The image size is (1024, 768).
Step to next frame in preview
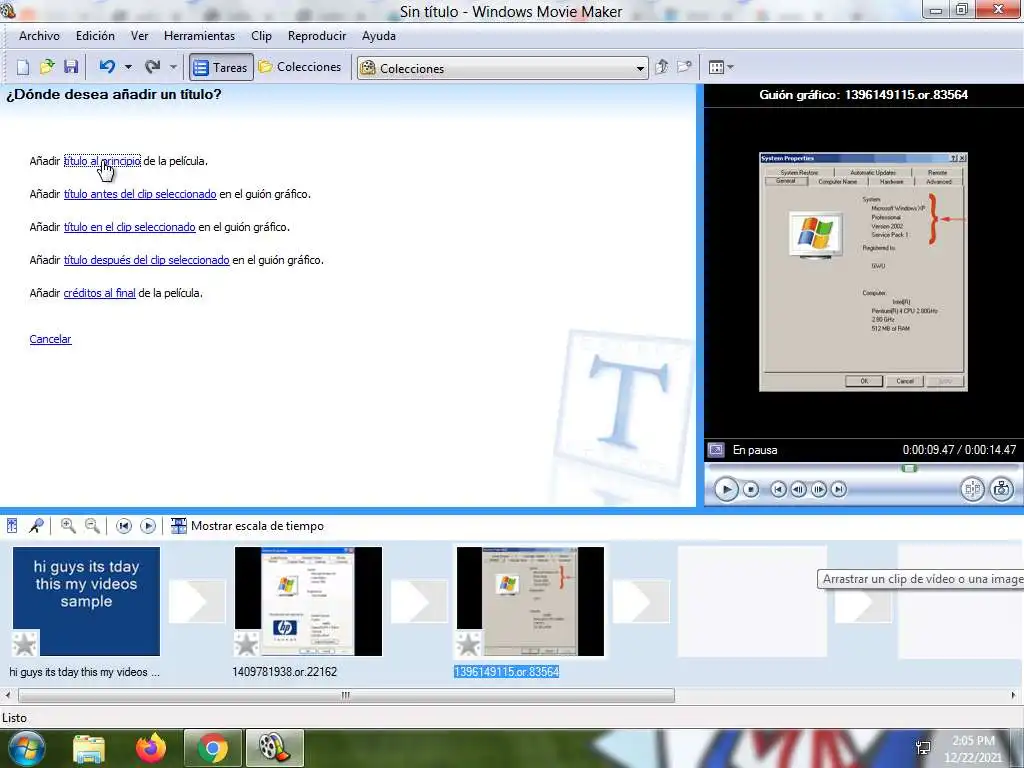pyautogui.click(x=818, y=489)
